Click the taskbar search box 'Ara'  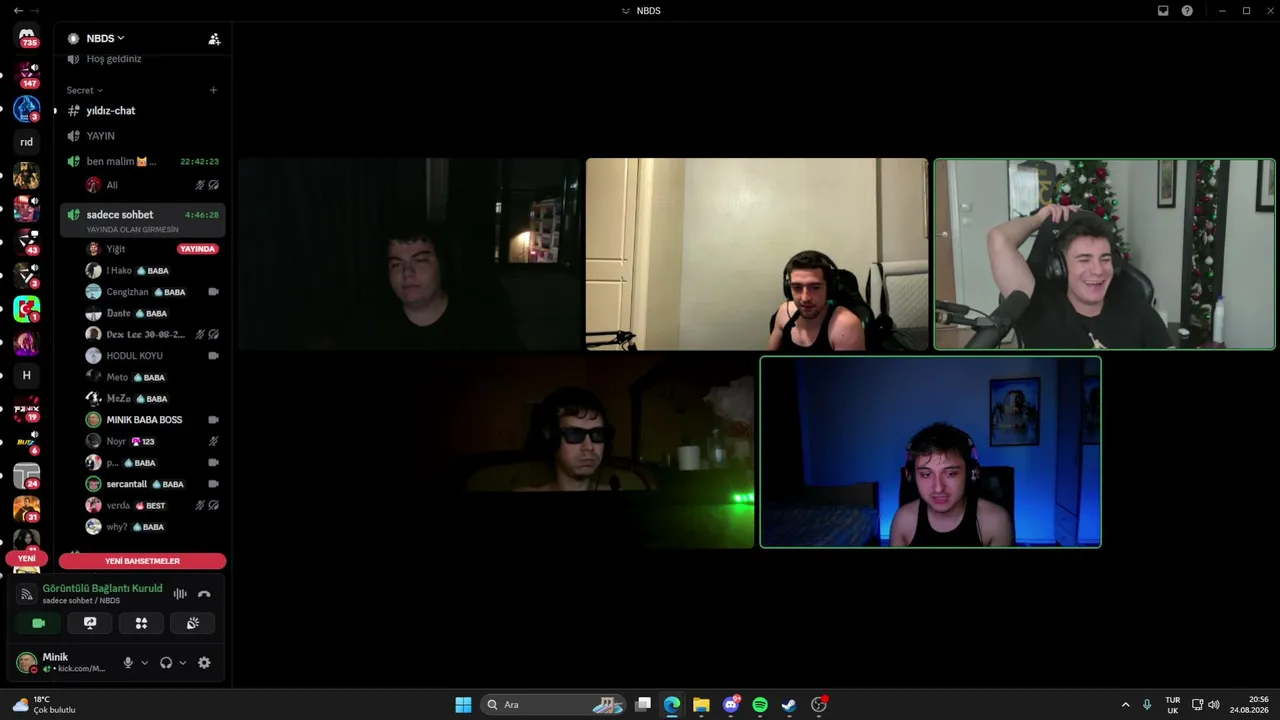(554, 705)
